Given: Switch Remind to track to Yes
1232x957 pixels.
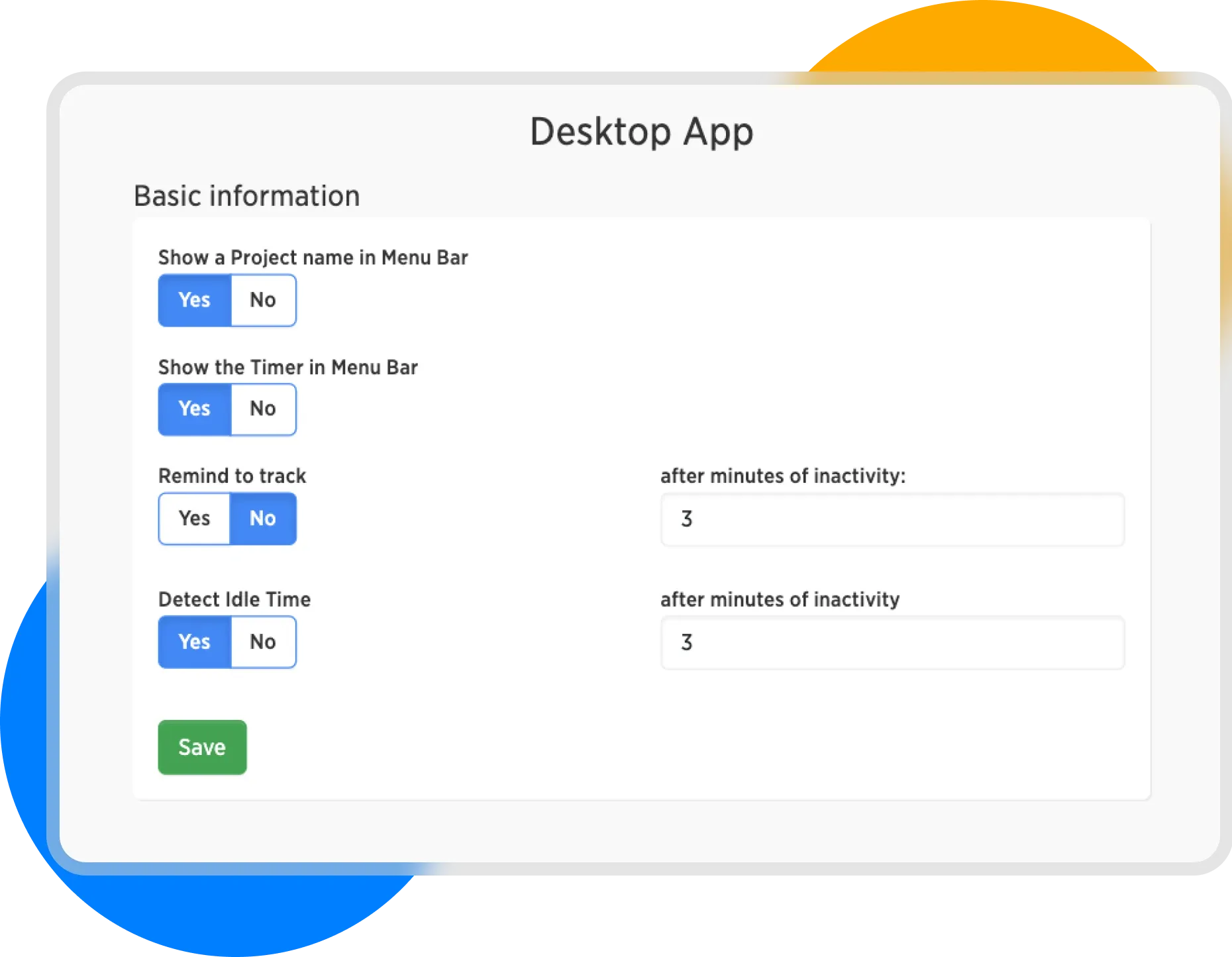Looking at the screenshot, I should pyautogui.click(x=194, y=519).
